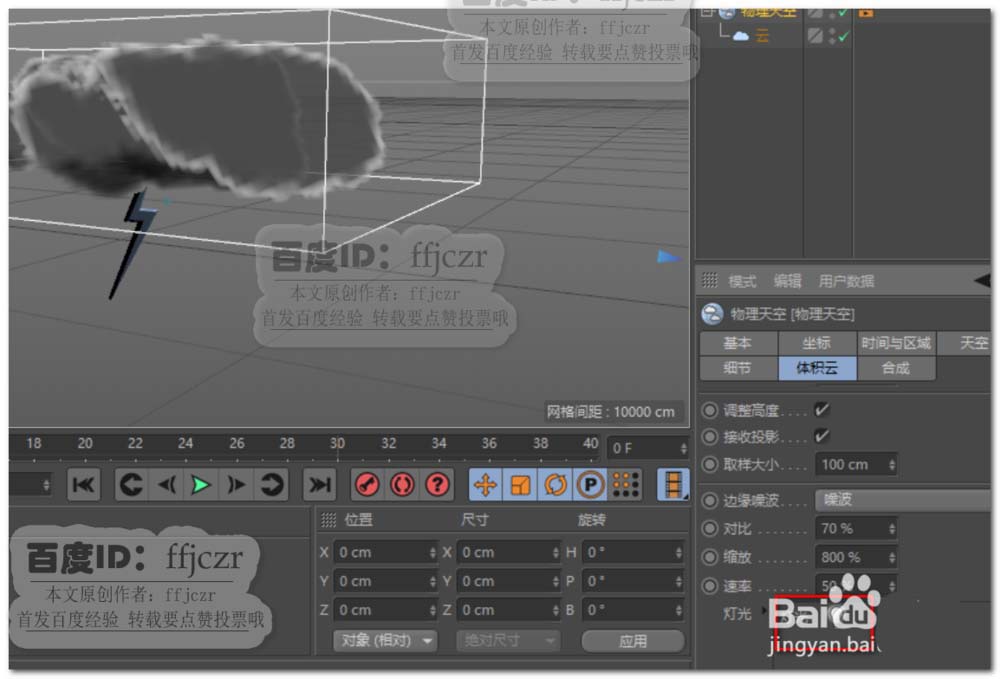Toggle the keyframe circle beside 取样大小
The width and height of the screenshot is (1000, 679).
click(x=709, y=464)
